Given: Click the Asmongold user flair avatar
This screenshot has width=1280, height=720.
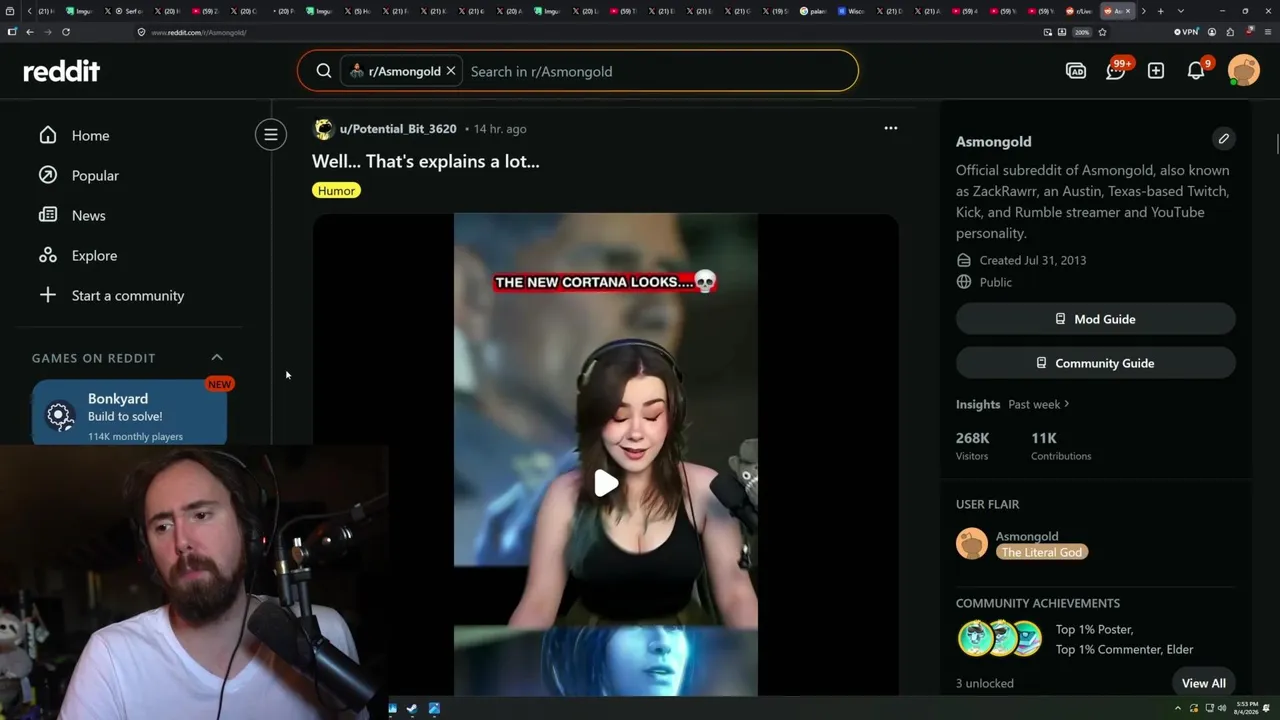Looking at the screenshot, I should point(972,544).
